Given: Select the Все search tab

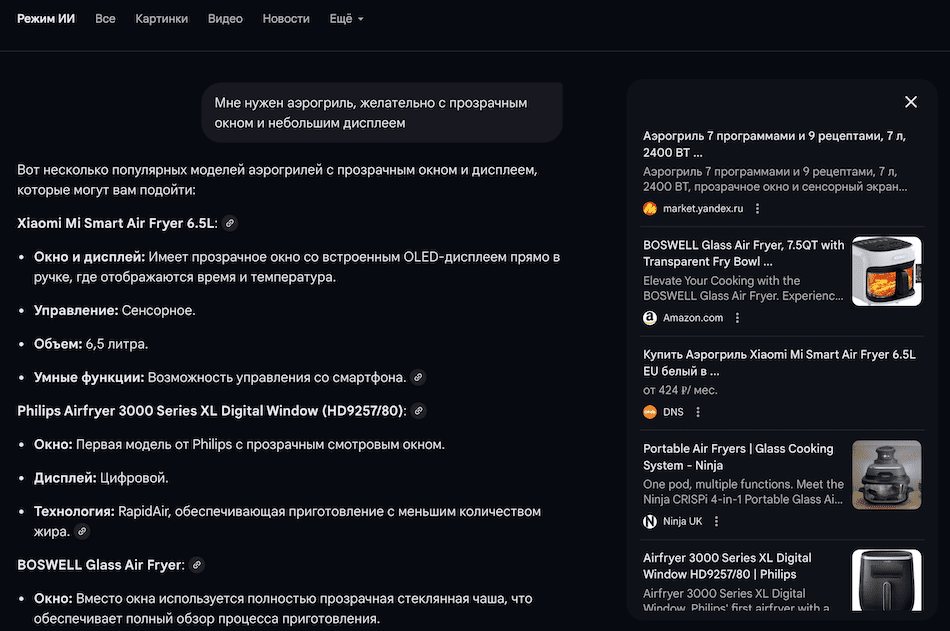Looking at the screenshot, I should 105,19.
